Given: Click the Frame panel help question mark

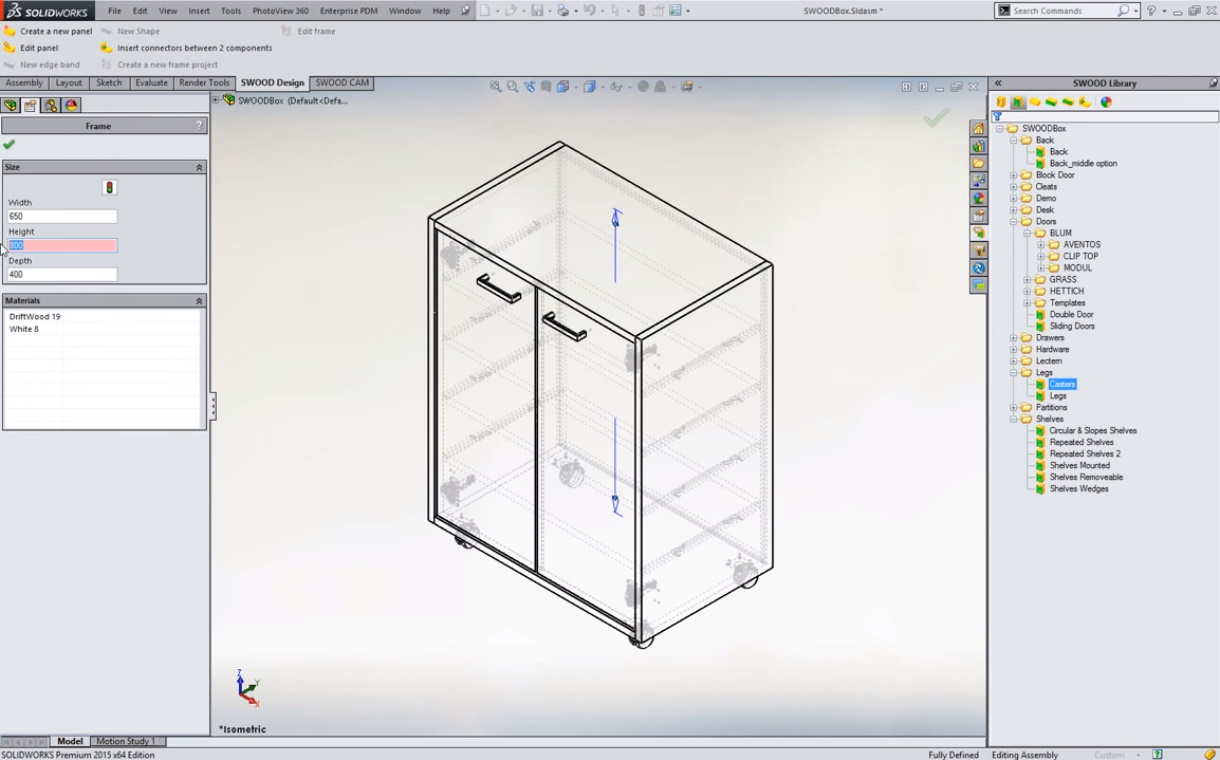Looking at the screenshot, I should [x=199, y=126].
